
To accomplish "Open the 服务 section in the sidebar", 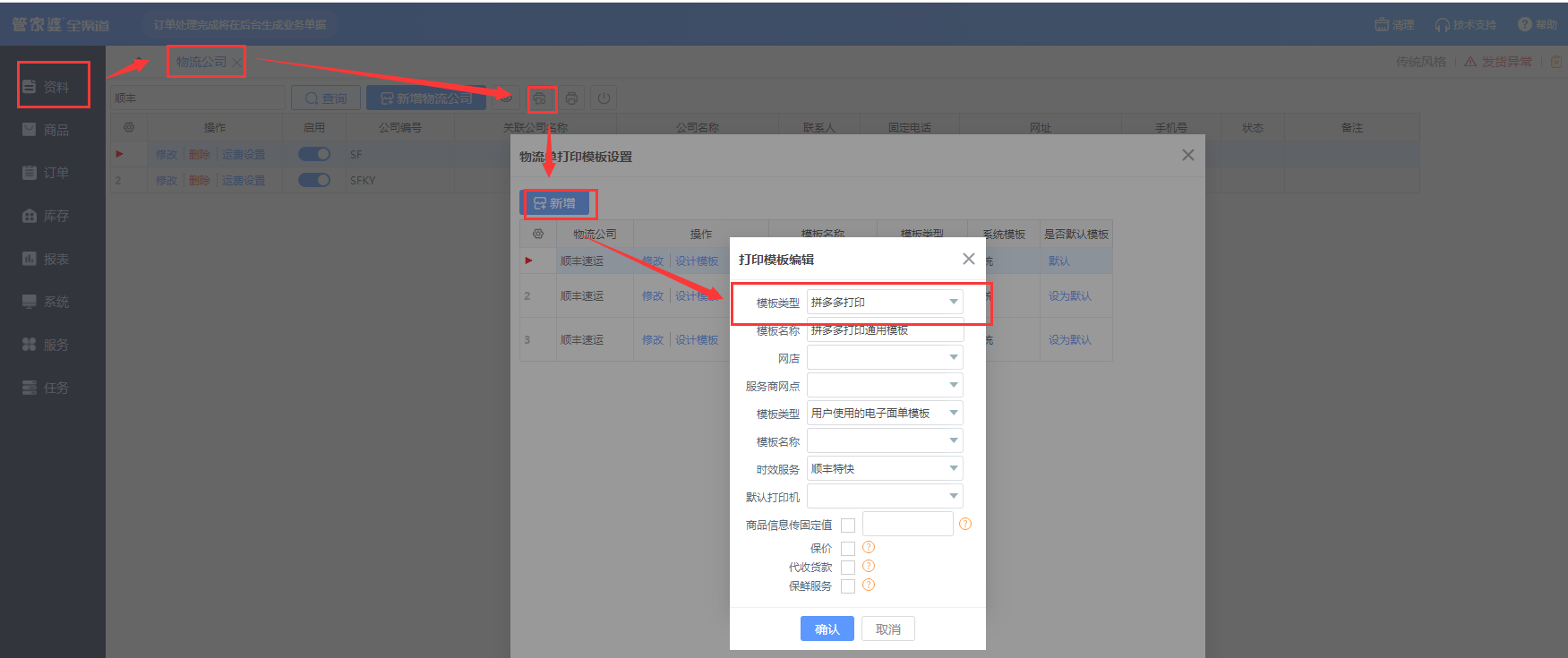I will tap(47, 345).
